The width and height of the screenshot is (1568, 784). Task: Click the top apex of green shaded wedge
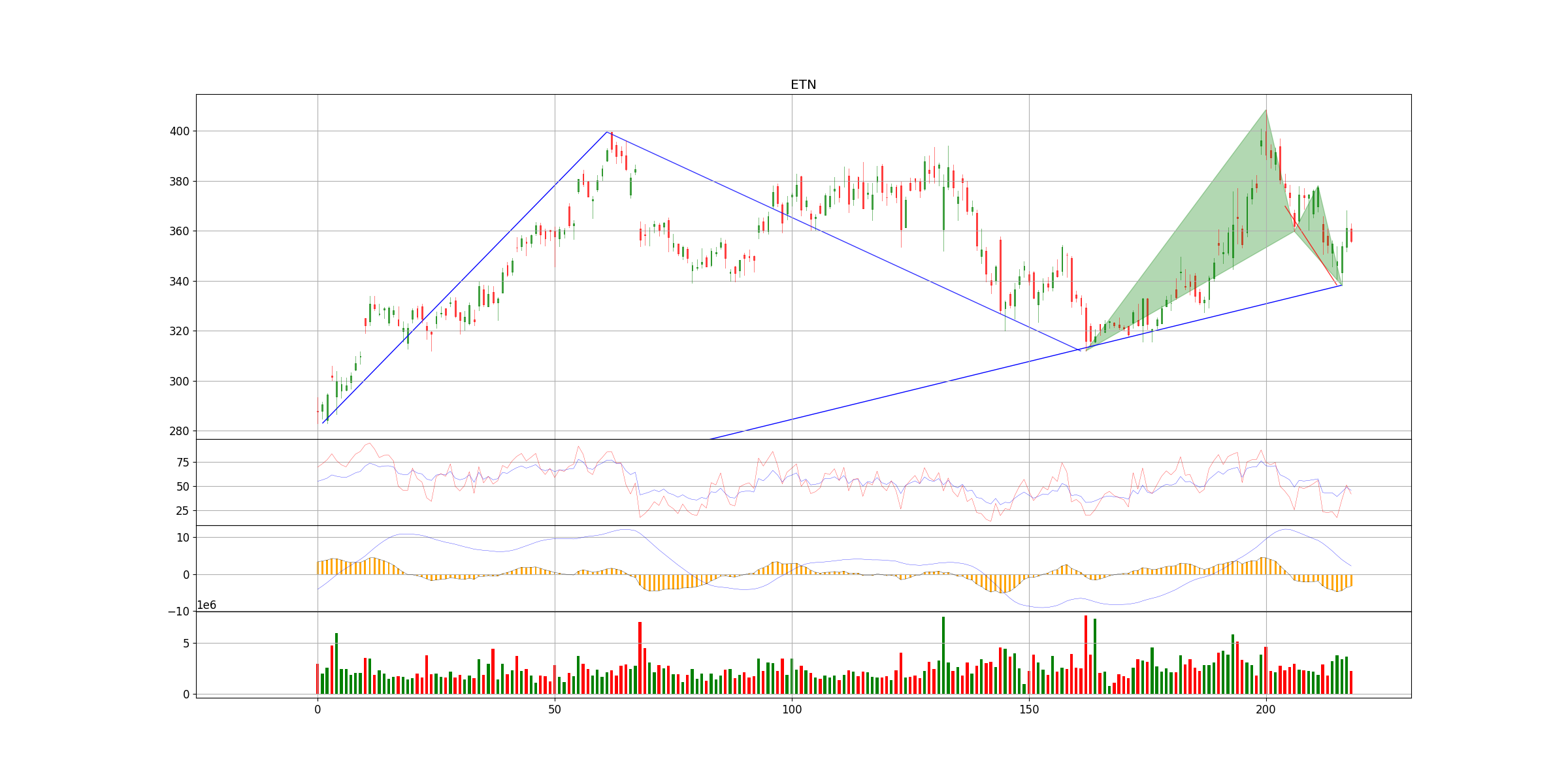pyautogui.click(x=1266, y=110)
